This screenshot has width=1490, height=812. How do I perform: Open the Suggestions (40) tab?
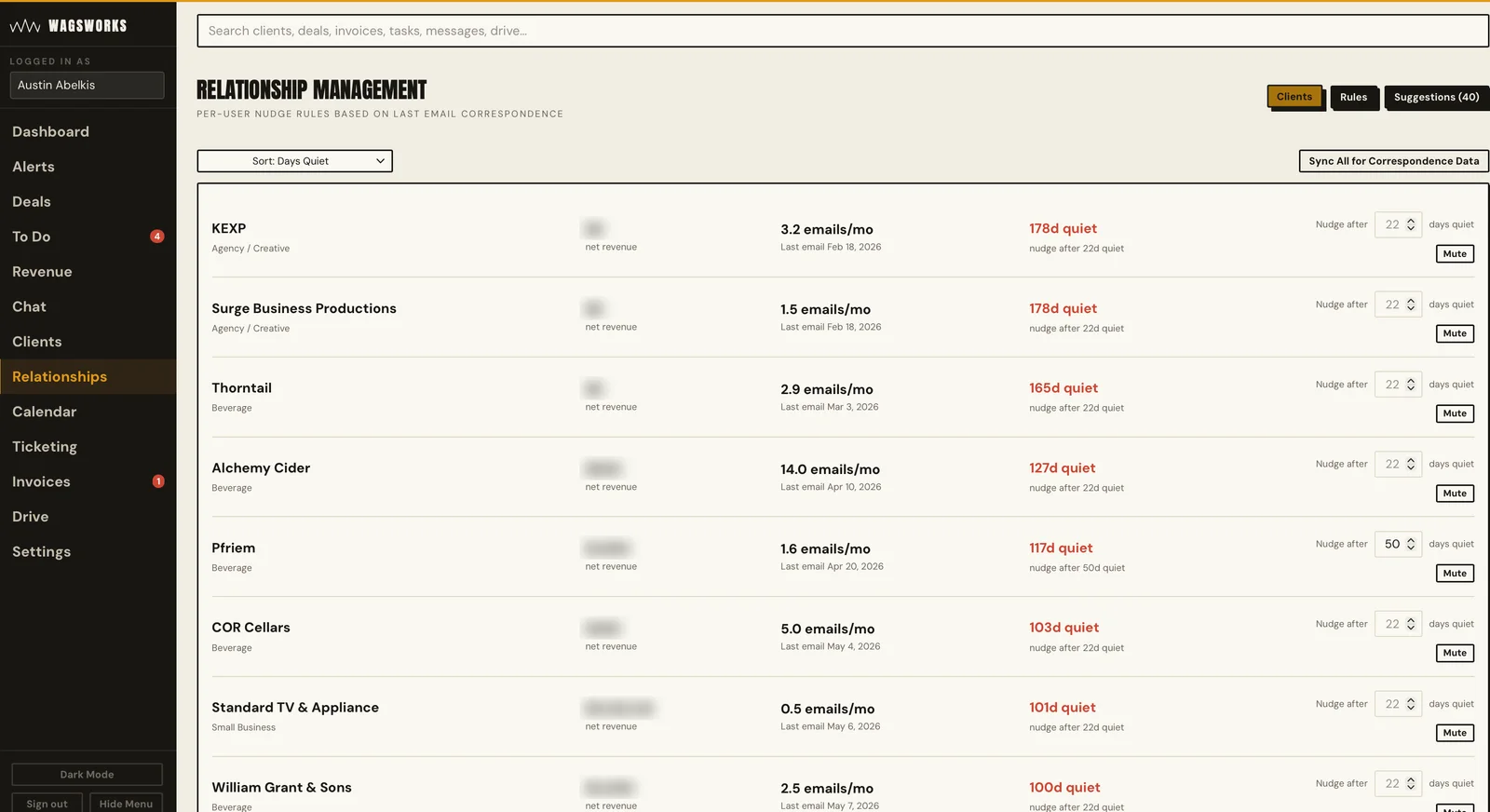pyautogui.click(x=1436, y=97)
